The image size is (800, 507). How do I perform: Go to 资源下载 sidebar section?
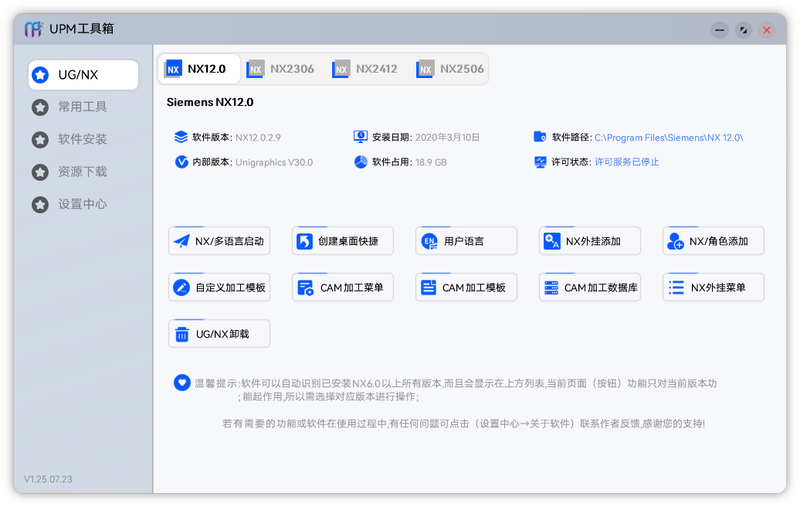point(82,172)
